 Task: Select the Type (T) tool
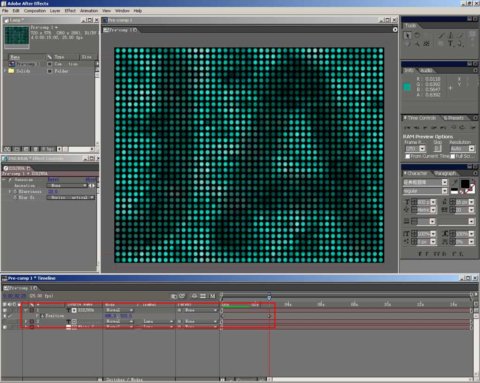450,44
